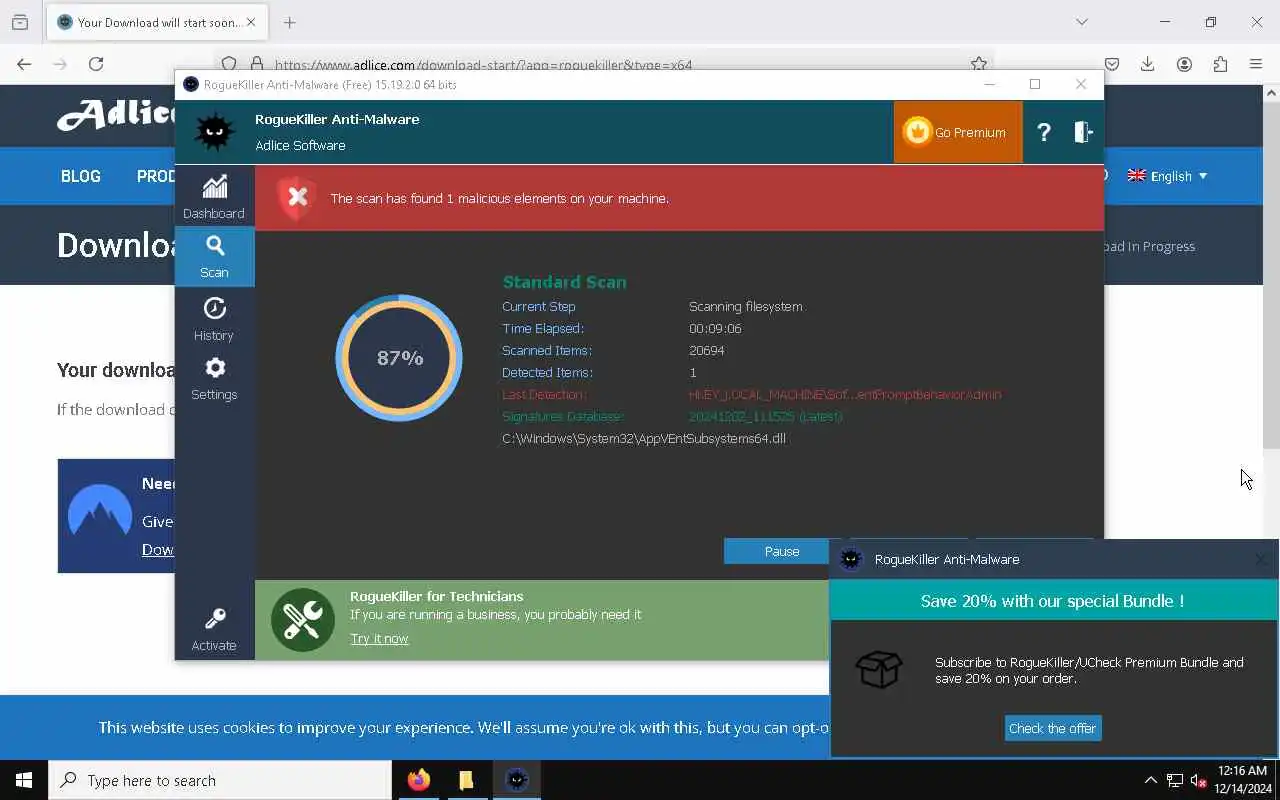The image size is (1280, 800).
Task: Open the BLOG menu on Adlice website
Action: click(x=81, y=176)
